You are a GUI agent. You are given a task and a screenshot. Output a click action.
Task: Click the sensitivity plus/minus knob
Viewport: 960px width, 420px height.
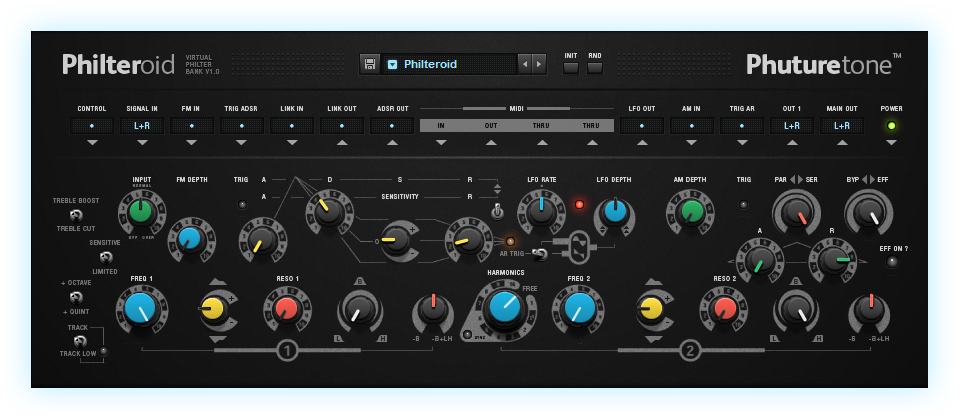(x=397, y=240)
